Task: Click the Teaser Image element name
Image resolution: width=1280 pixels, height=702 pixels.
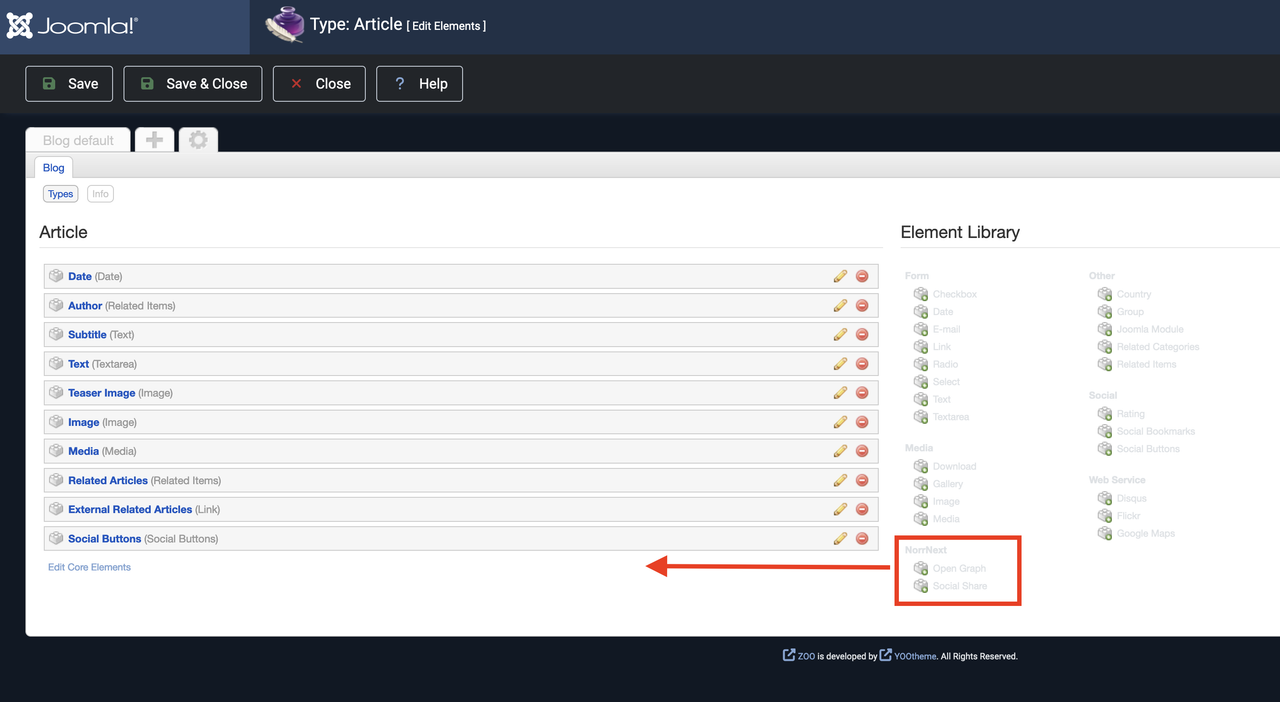Action: 101,393
